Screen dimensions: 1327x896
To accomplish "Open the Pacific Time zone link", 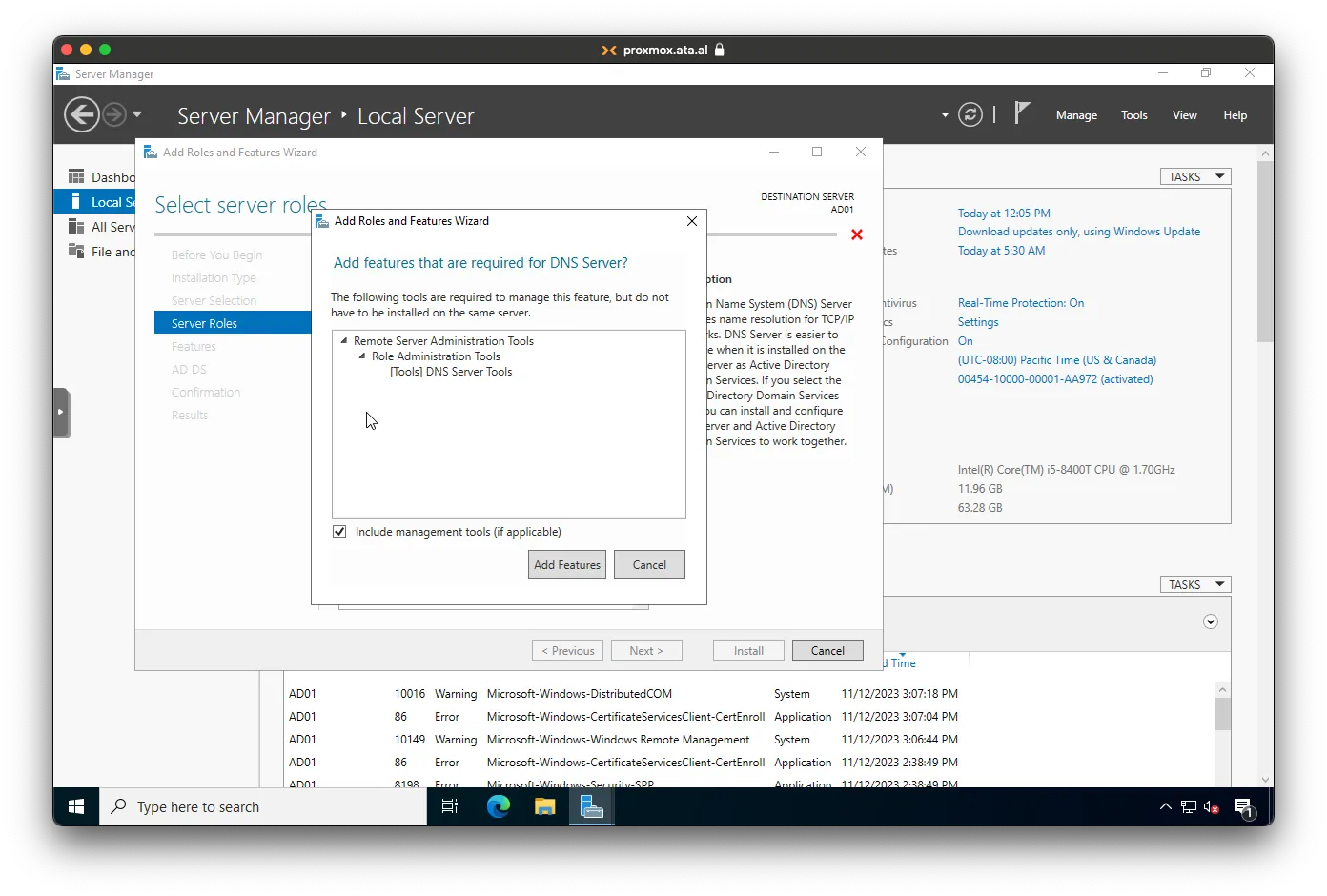I will (x=1057, y=360).
